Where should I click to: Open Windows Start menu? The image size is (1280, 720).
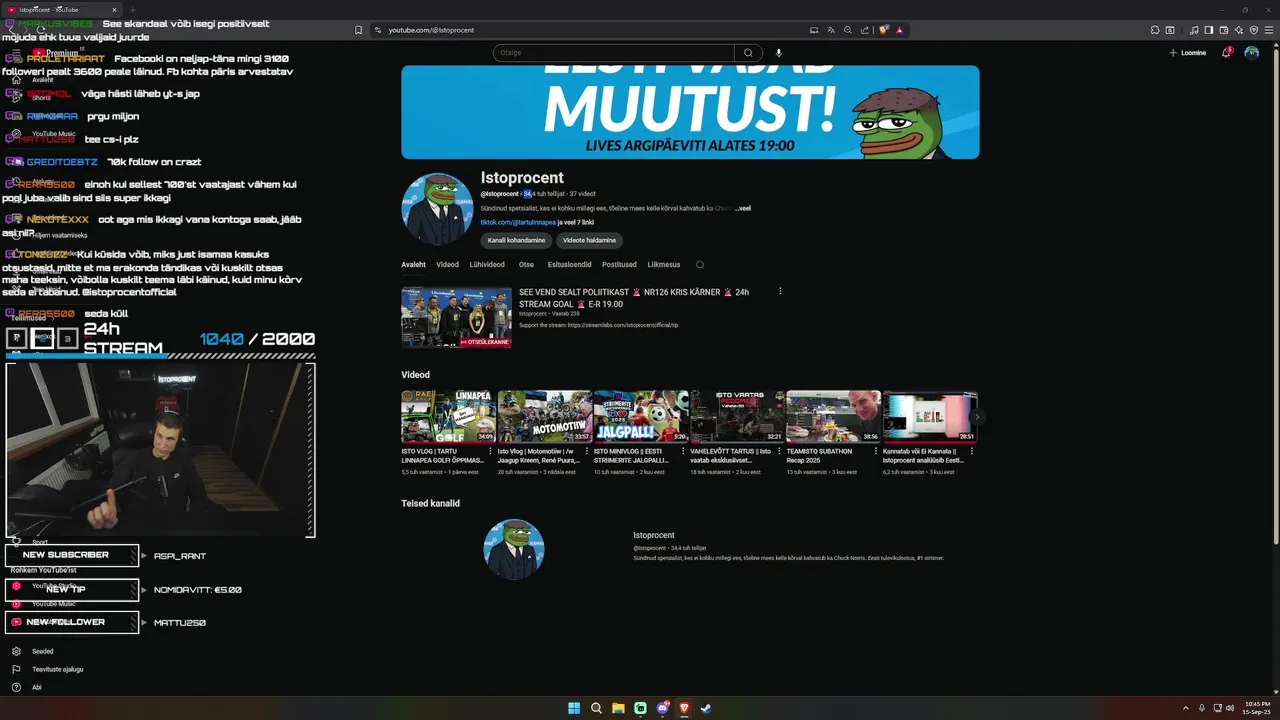click(574, 708)
